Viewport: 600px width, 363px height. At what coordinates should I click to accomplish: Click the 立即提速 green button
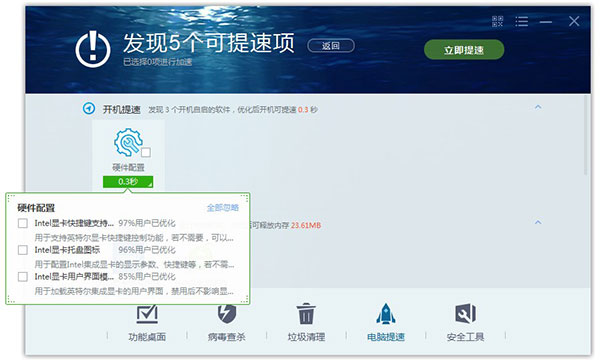click(x=464, y=50)
